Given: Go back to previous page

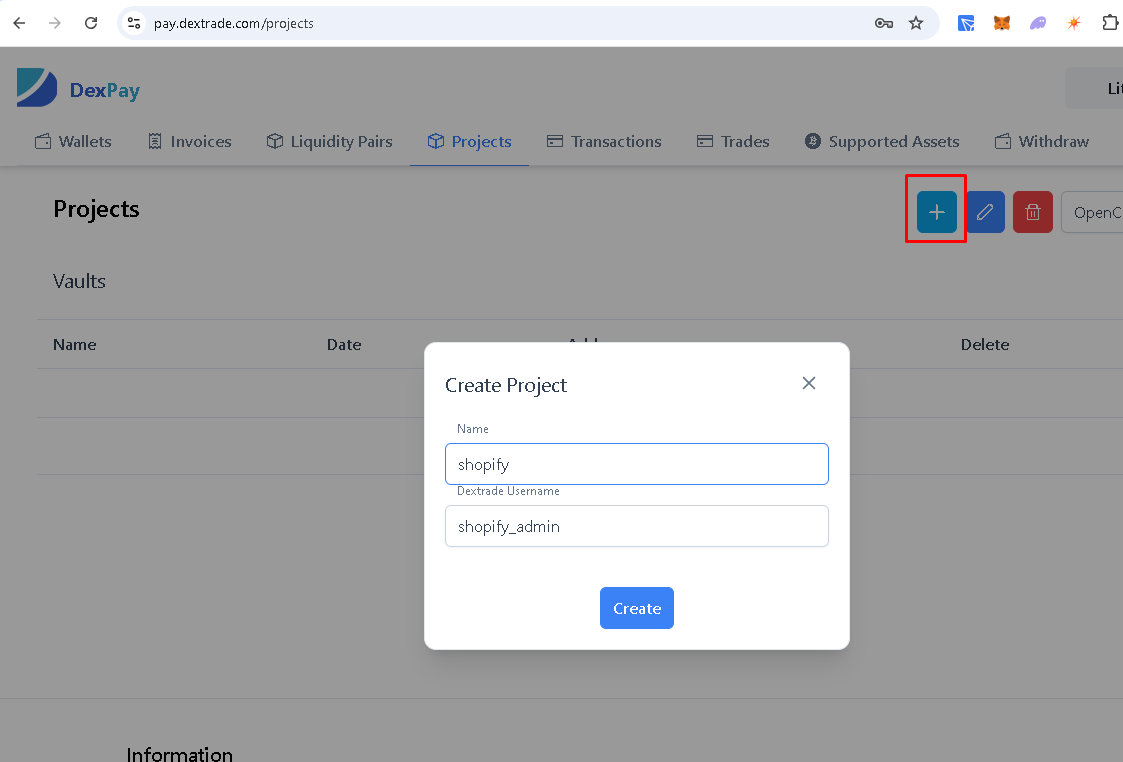Looking at the screenshot, I should tap(19, 23).
